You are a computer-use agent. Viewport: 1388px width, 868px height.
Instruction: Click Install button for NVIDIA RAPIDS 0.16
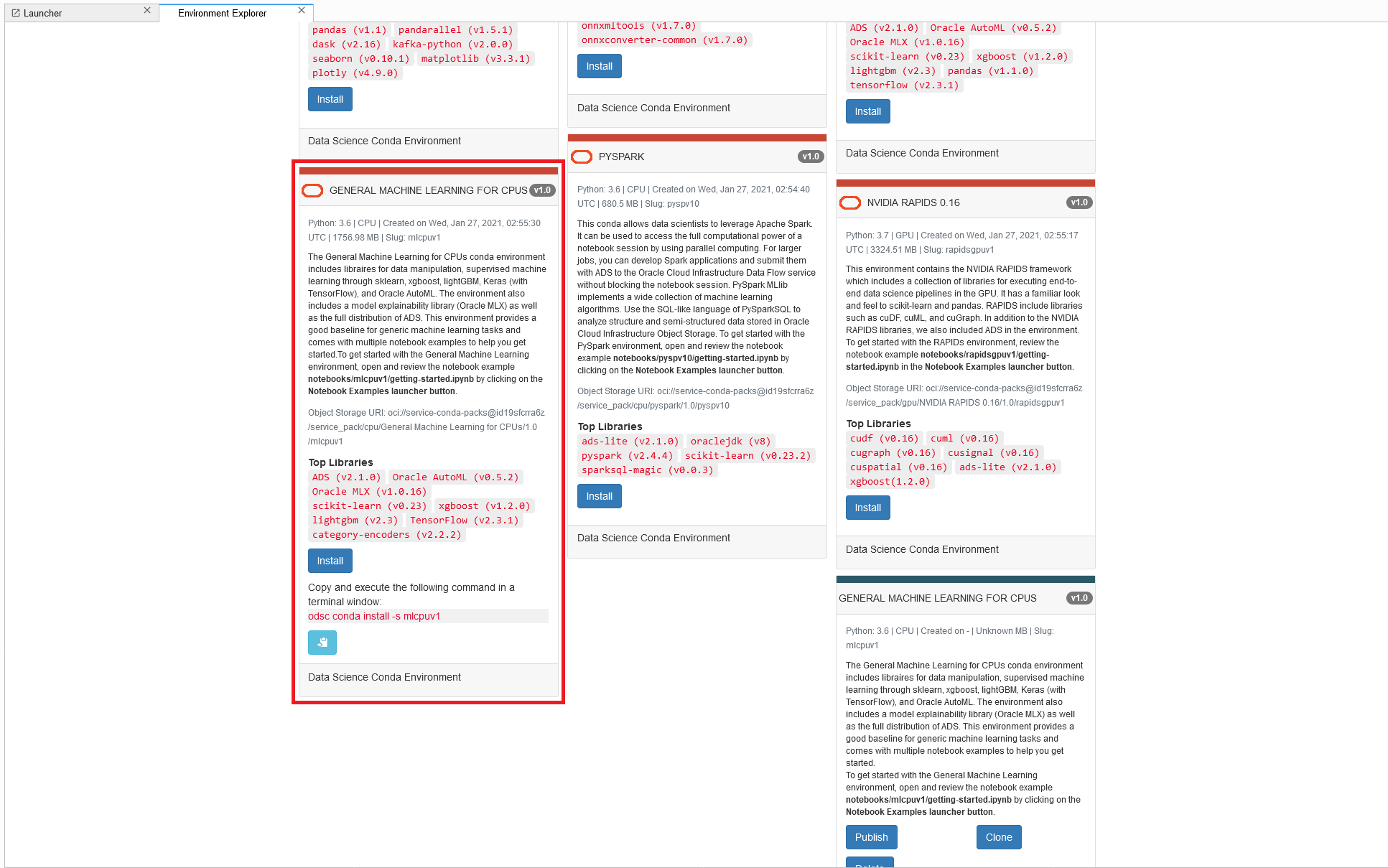[x=868, y=507]
